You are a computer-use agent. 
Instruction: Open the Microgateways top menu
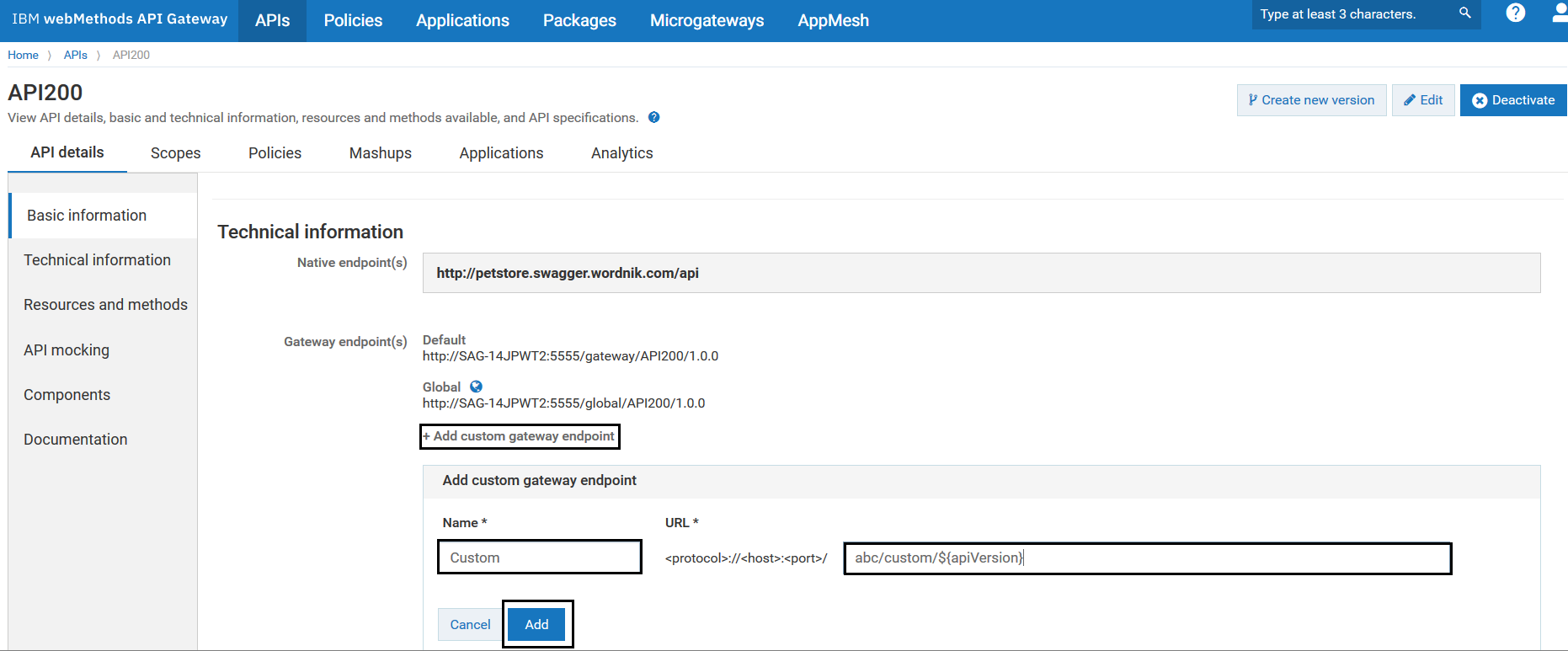click(707, 20)
